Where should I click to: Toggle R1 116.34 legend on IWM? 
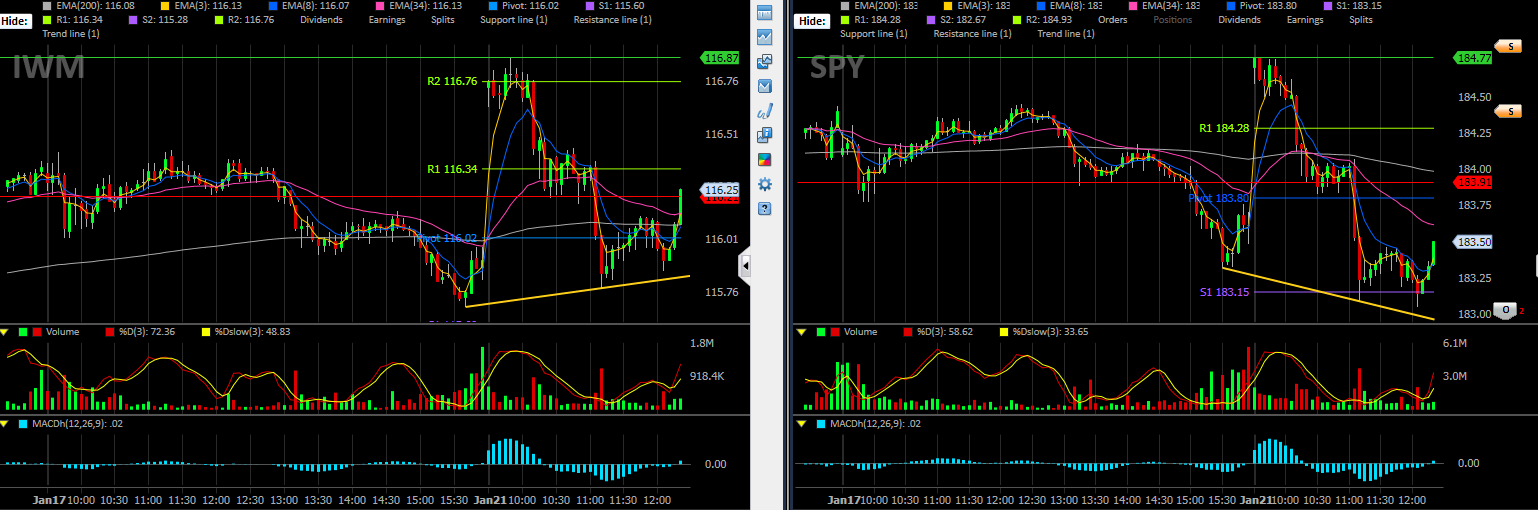click(73, 19)
